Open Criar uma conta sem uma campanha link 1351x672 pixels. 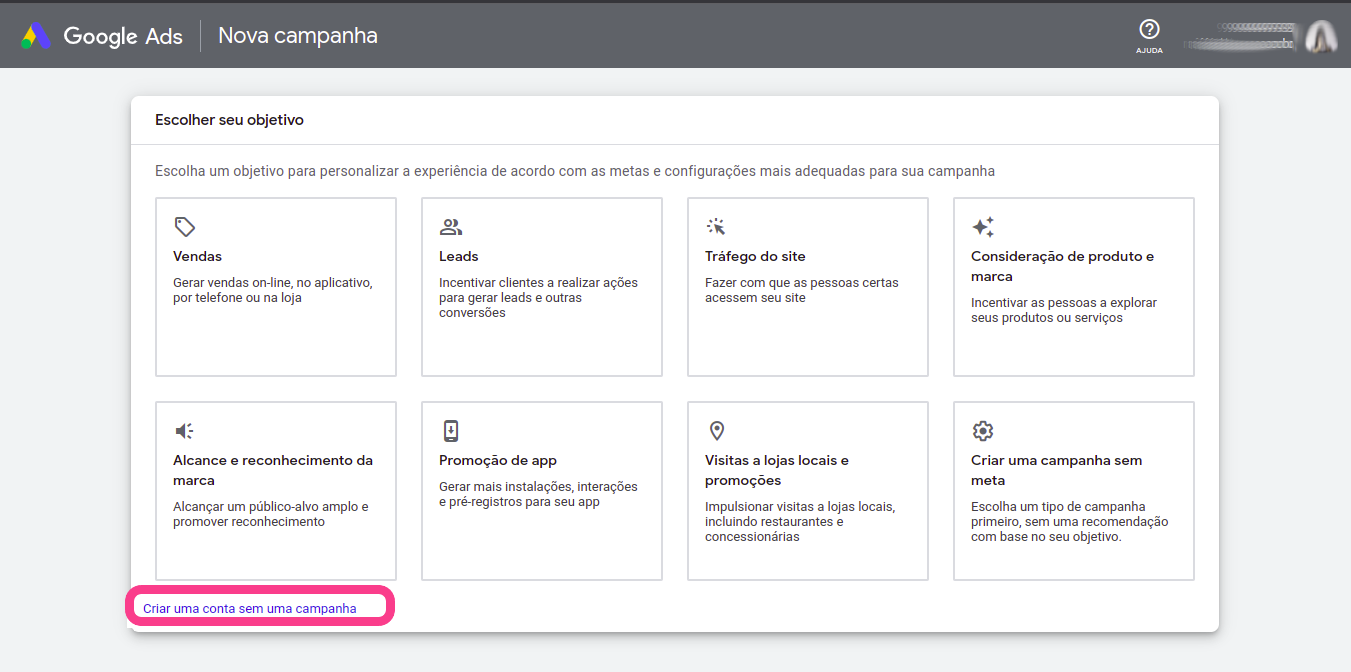click(250, 608)
